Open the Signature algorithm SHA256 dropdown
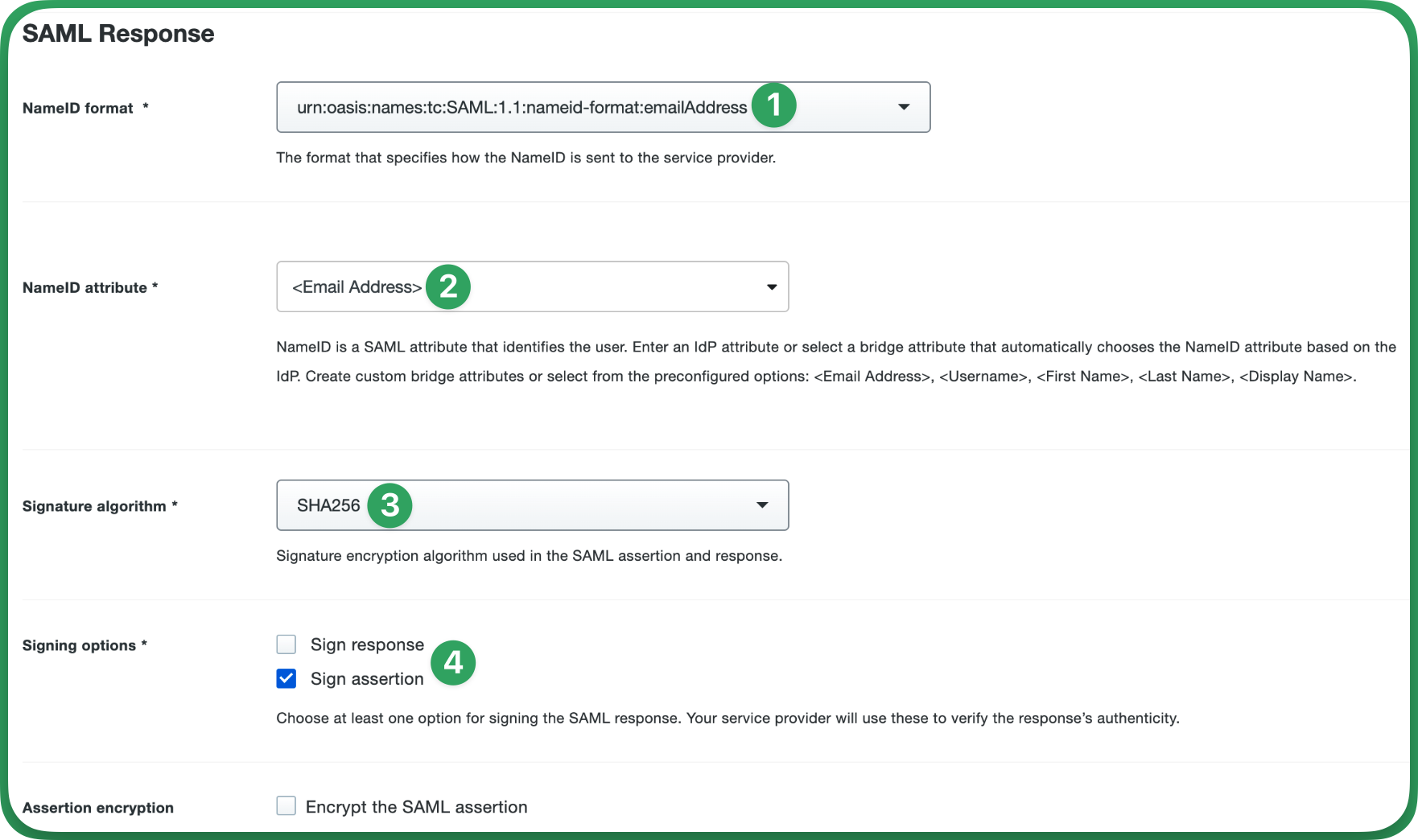 click(x=532, y=505)
